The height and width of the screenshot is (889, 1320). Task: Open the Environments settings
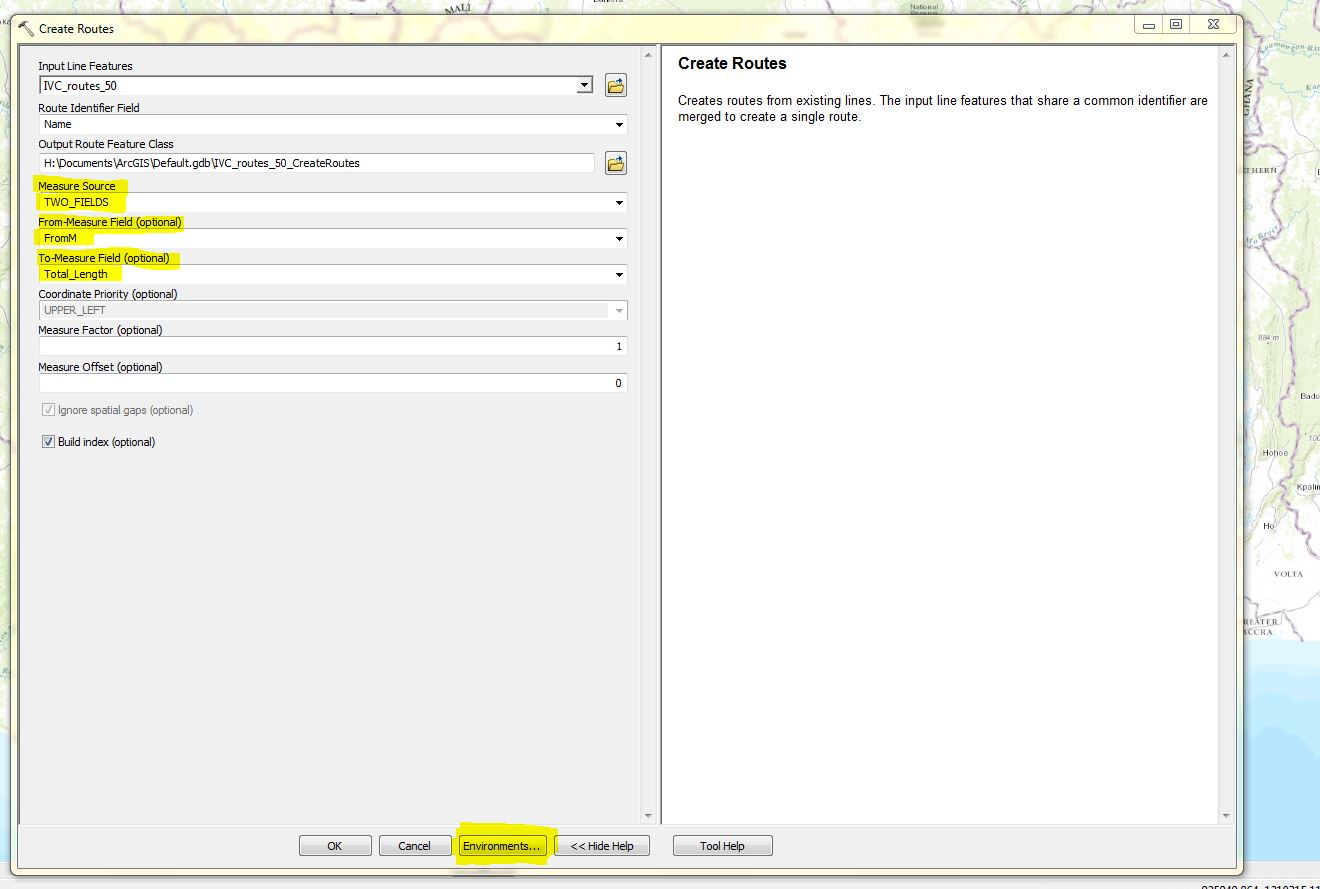tap(501, 846)
